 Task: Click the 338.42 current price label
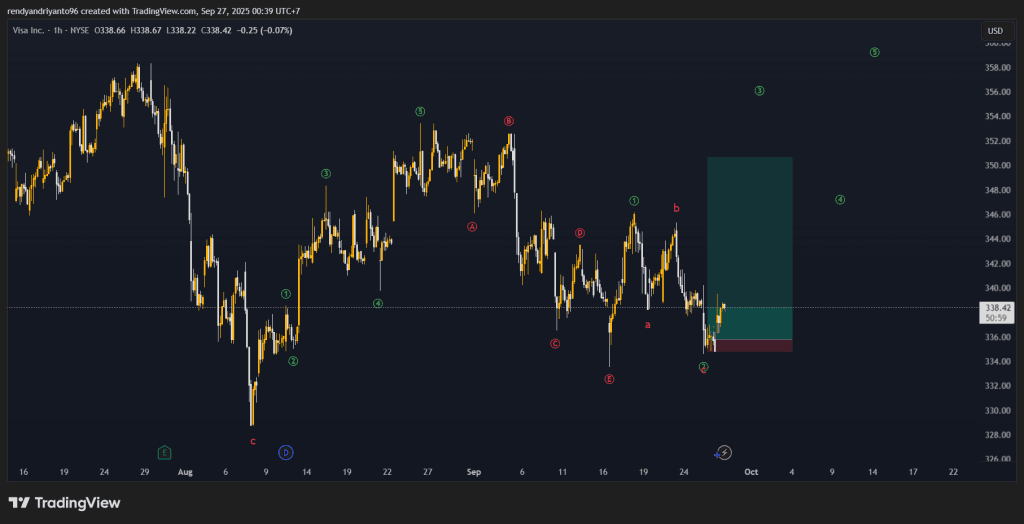click(999, 308)
